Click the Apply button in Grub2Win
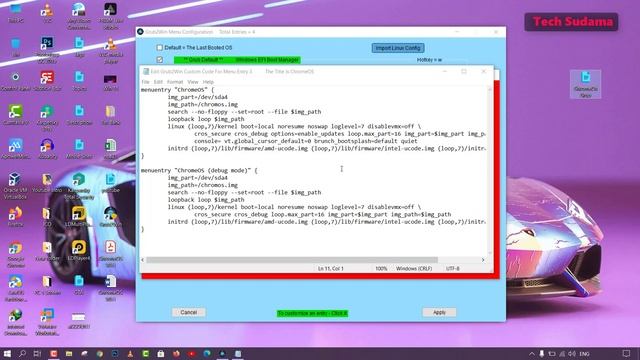 pyautogui.click(x=439, y=312)
